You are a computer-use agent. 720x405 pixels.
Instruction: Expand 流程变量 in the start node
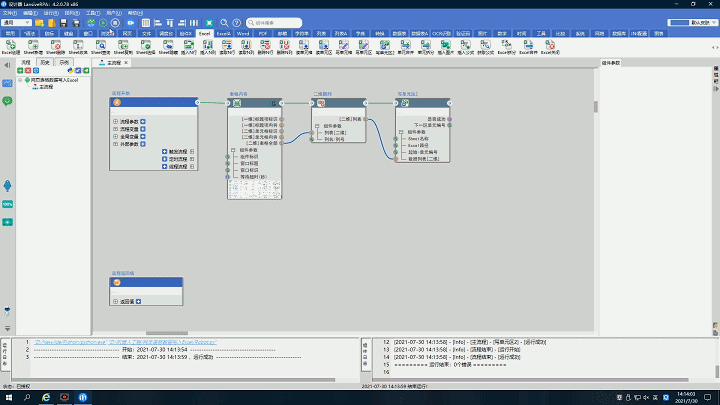pyautogui.click(x=115, y=129)
